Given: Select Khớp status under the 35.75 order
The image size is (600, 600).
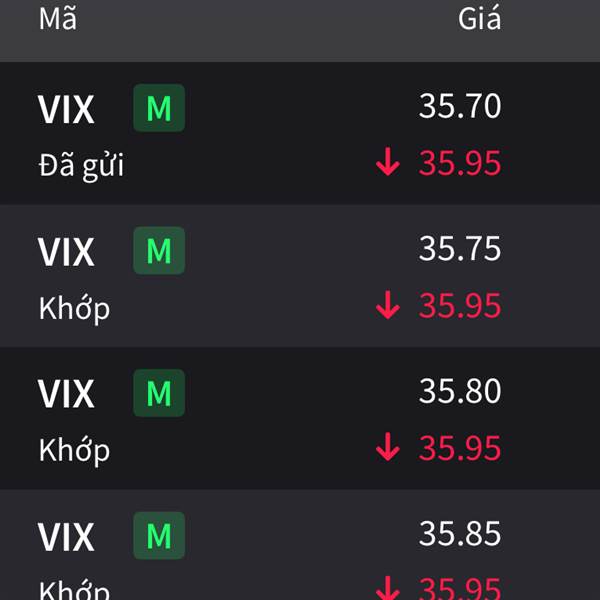Looking at the screenshot, I should [74, 308].
